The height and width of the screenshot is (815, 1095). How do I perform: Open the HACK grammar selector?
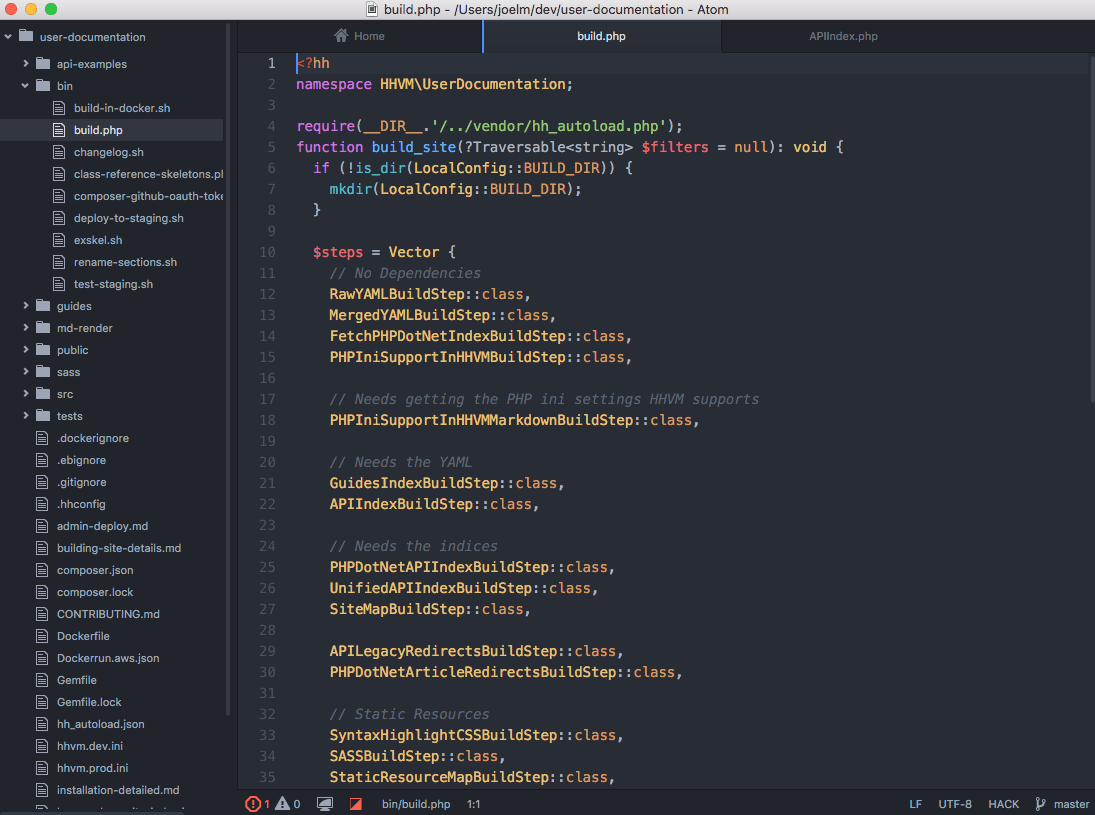[x=1004, y=804]
